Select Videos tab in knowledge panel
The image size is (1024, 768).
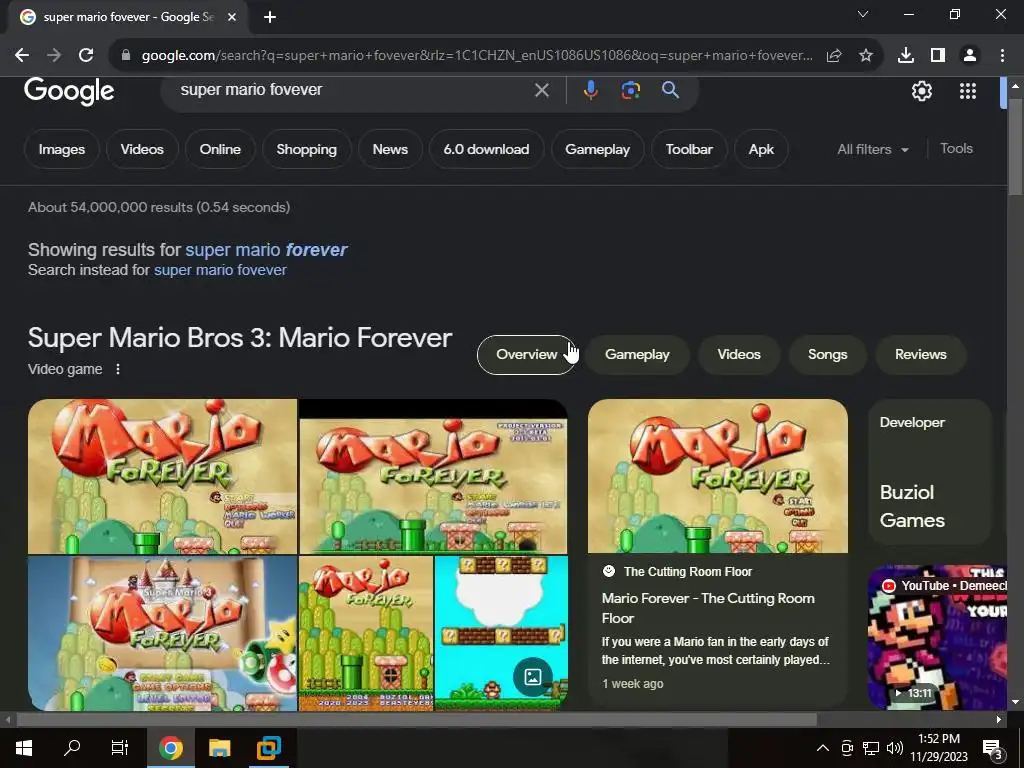click(x=739, y=354)
